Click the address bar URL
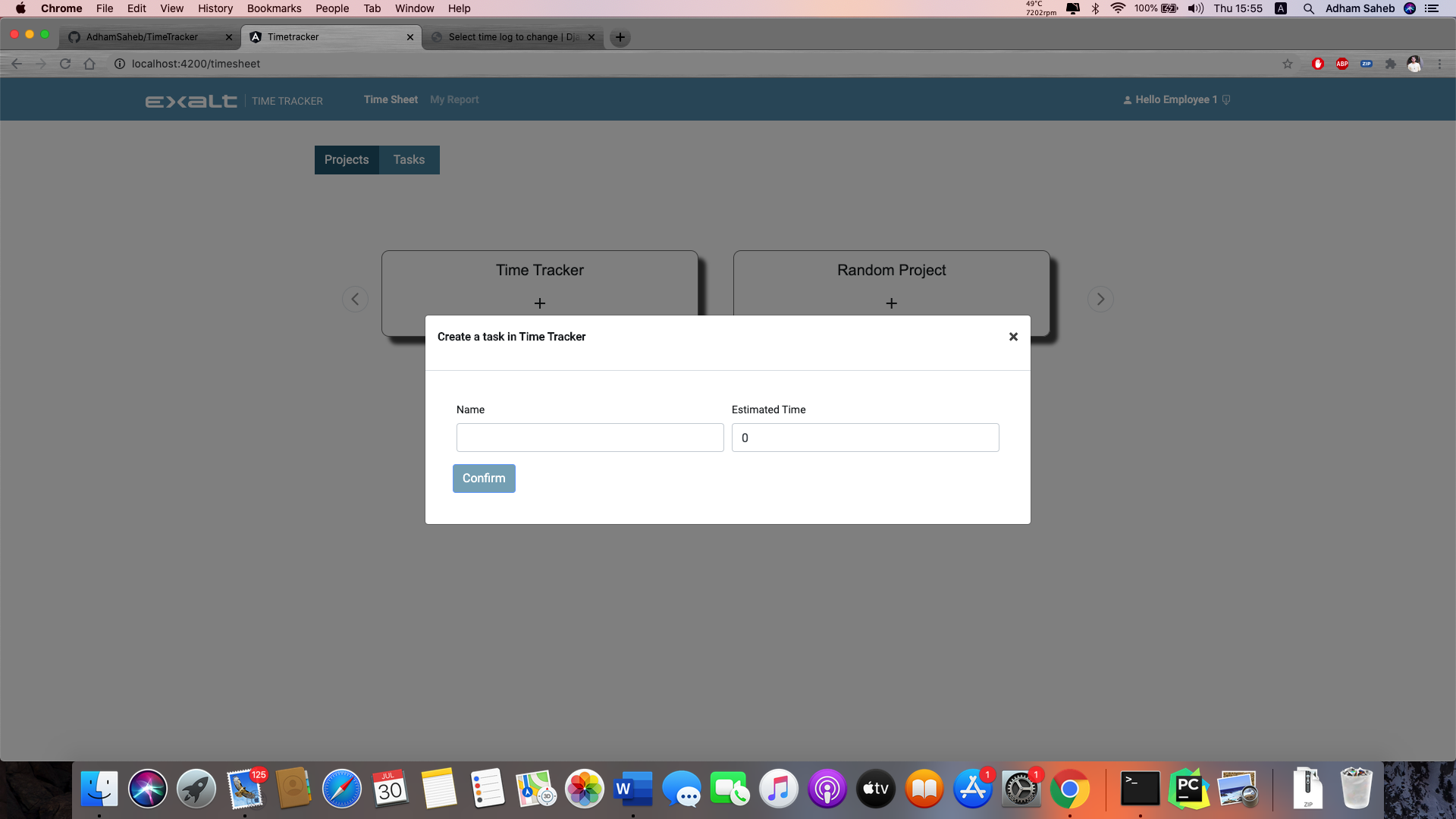The height and width of the screenshot is (819, 1456). coord(196,64)
